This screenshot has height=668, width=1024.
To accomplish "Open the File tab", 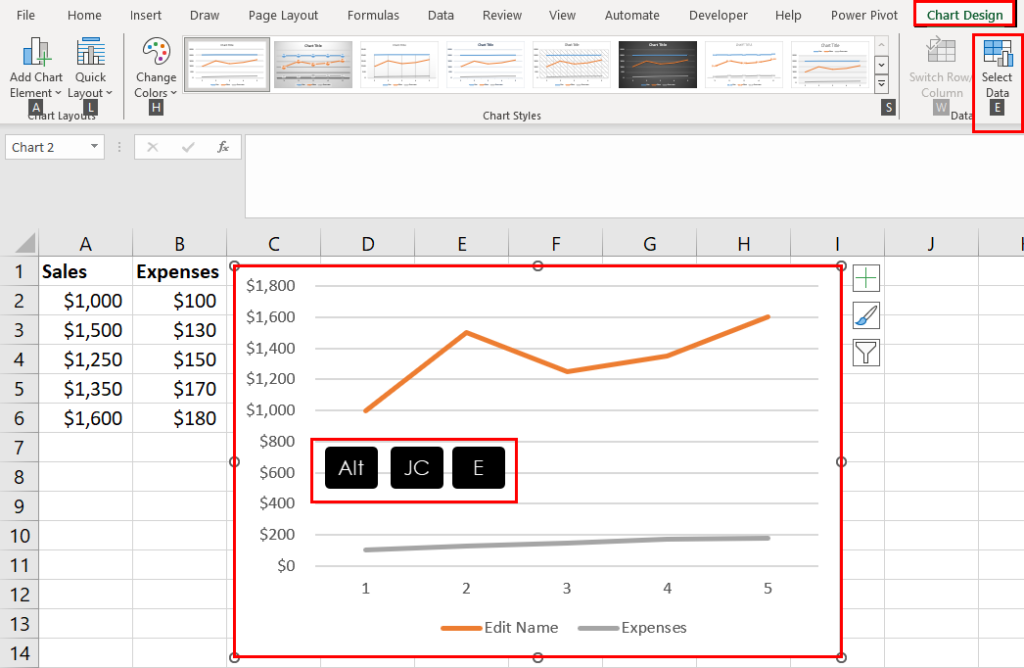I will (x=25, y=15).
